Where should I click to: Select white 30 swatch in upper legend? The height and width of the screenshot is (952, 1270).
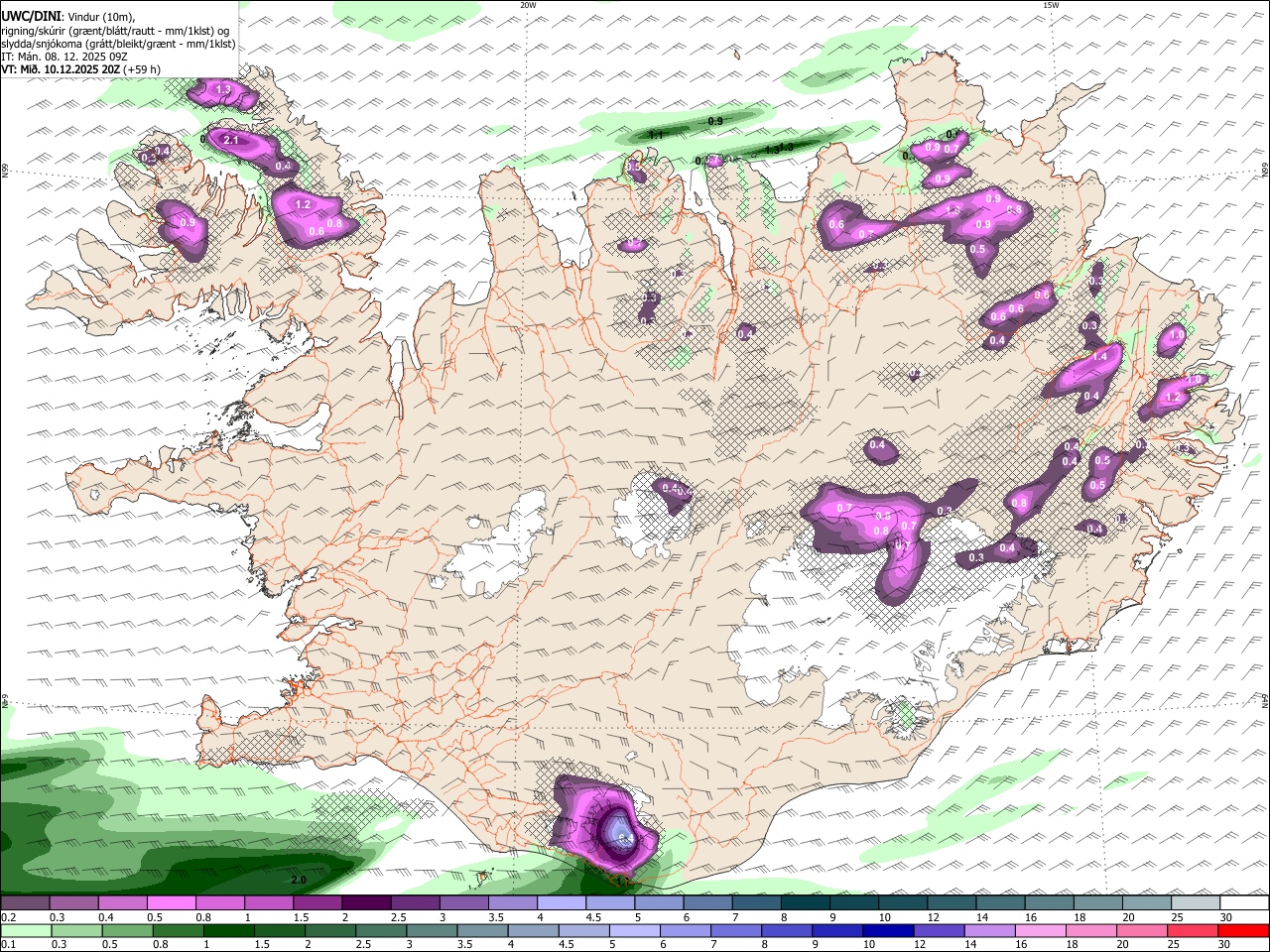pos(1245,903)
